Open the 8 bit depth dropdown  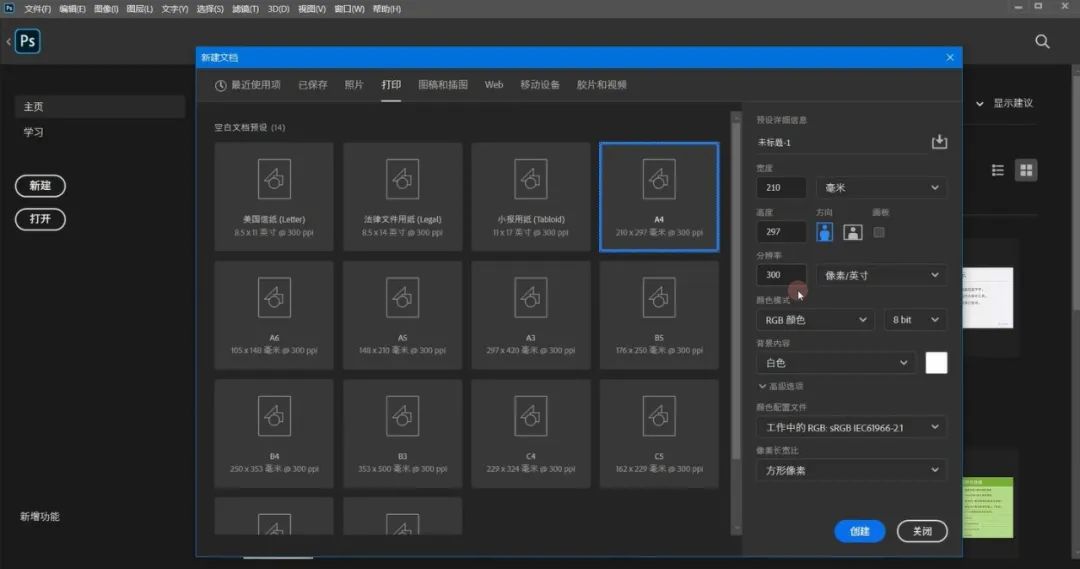point(915,320)
